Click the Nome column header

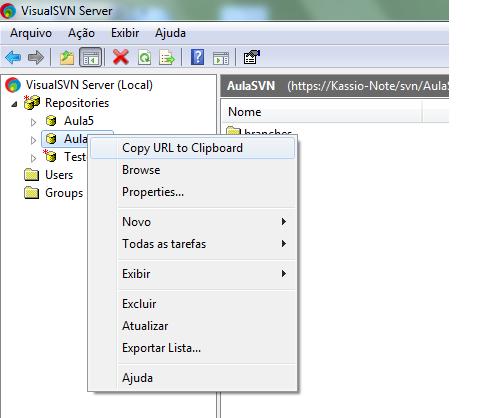322,112
